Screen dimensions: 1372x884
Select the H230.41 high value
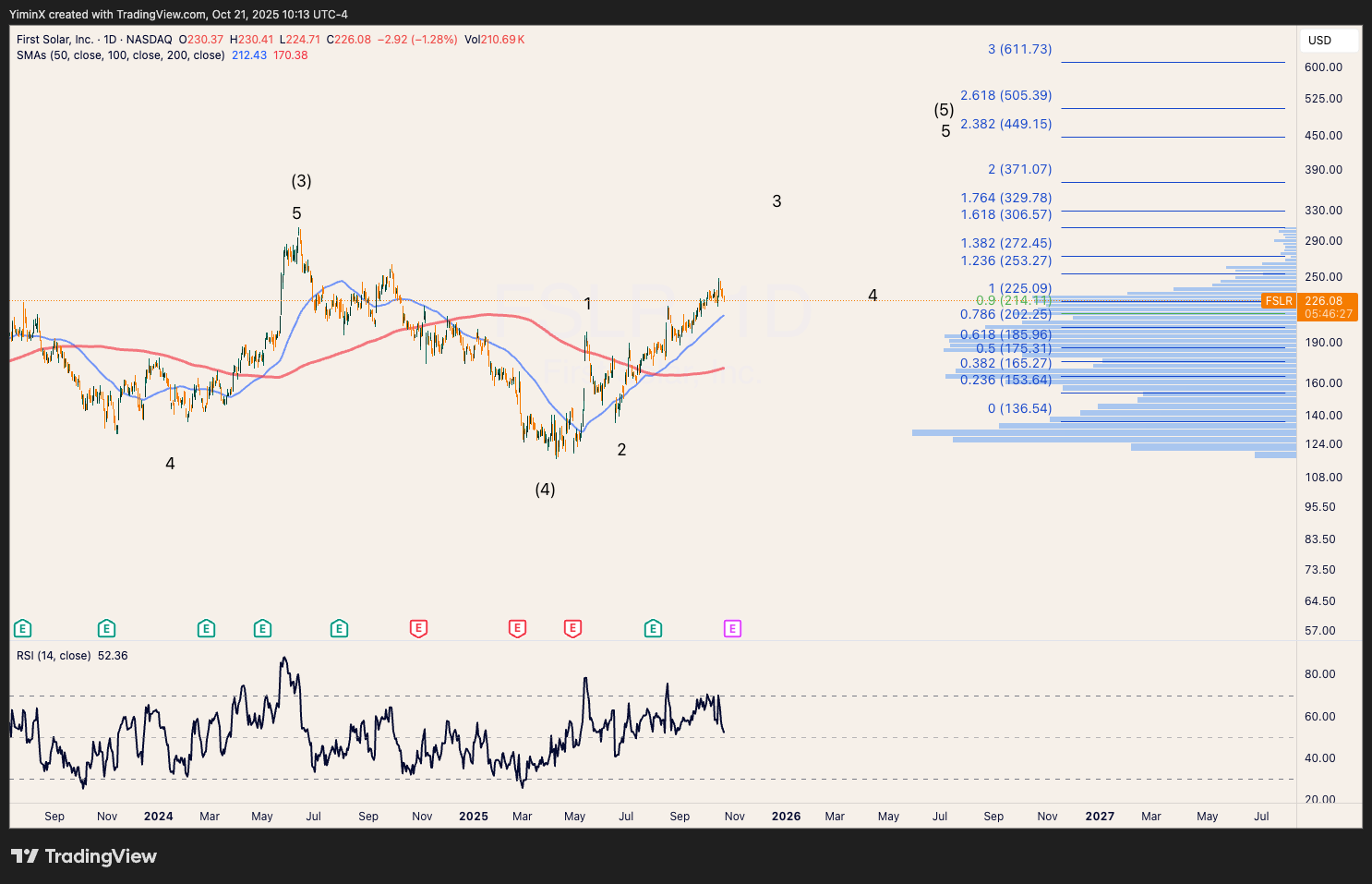251,40
